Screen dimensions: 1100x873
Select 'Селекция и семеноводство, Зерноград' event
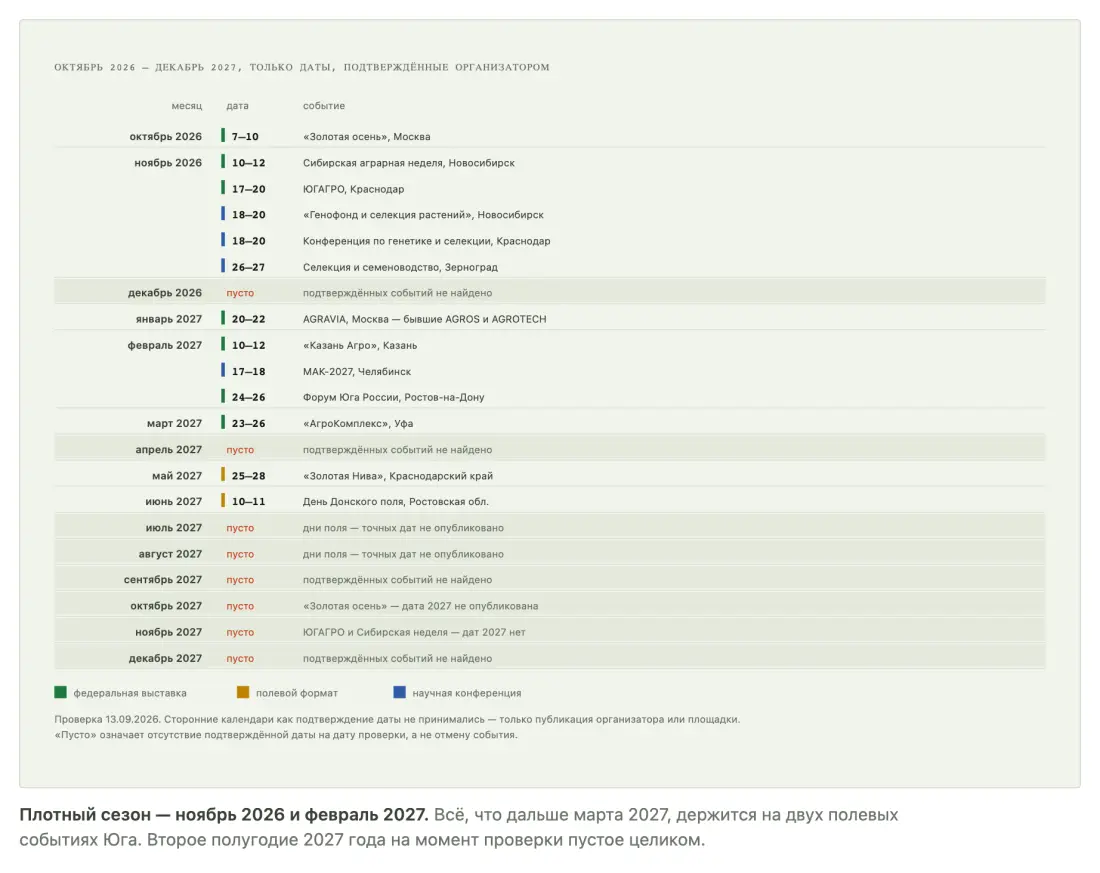click(x=400, y=267)
